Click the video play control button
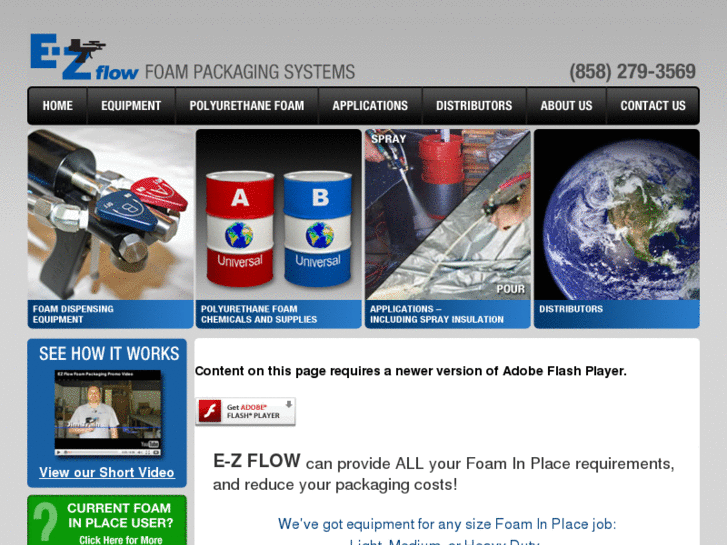Image resolution: width=727 pixels, height=545 pixels. (58, 452)
